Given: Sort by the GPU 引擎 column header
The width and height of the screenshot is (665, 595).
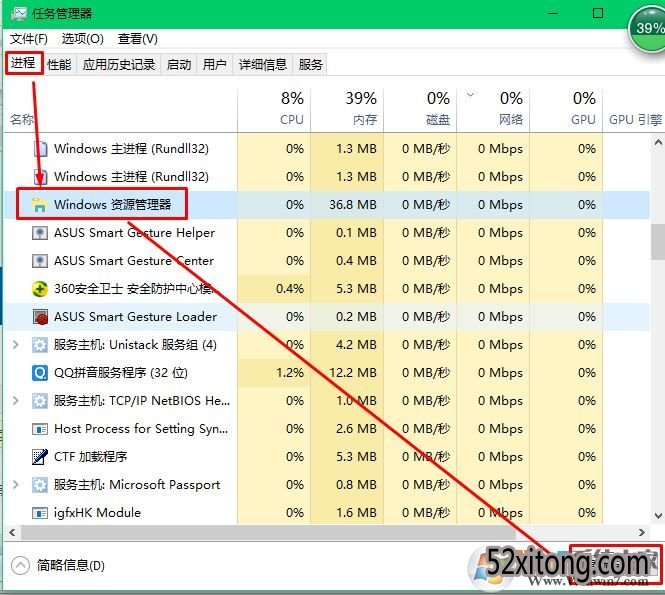Looking at the screenshot, I should pyautogui.click(x=634, y=110).
